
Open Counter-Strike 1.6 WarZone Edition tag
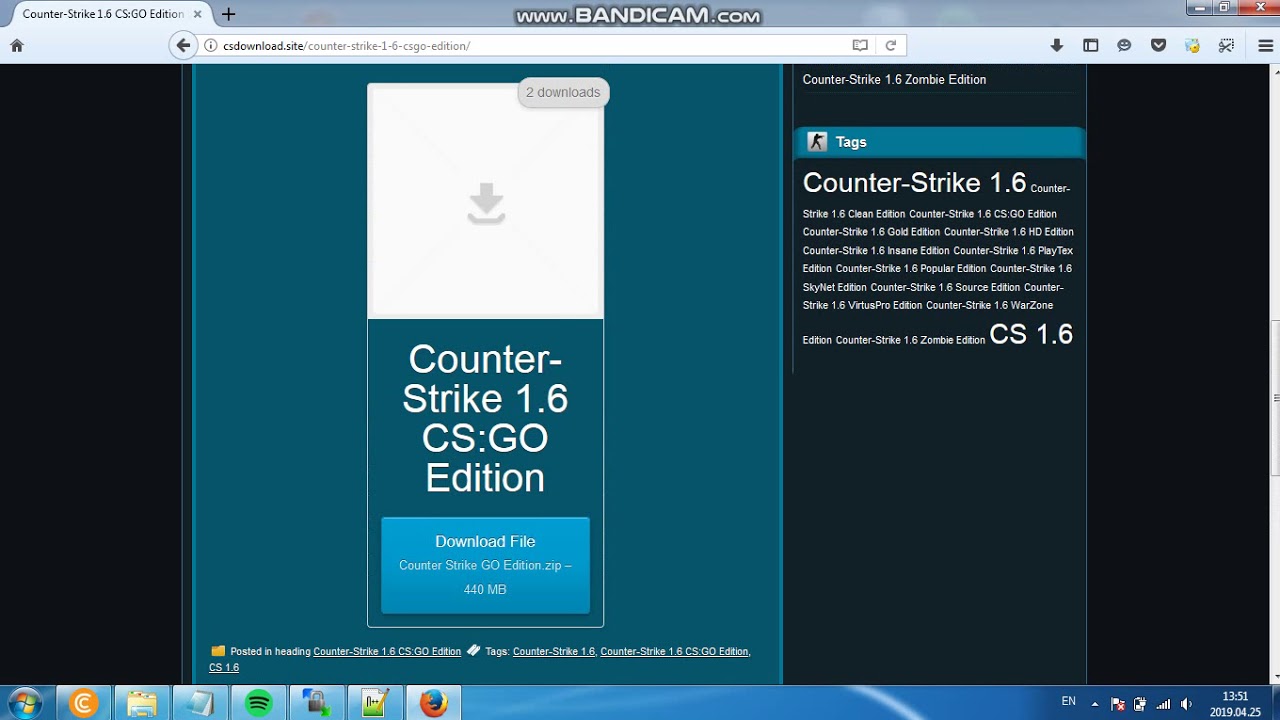coord(928,322)
